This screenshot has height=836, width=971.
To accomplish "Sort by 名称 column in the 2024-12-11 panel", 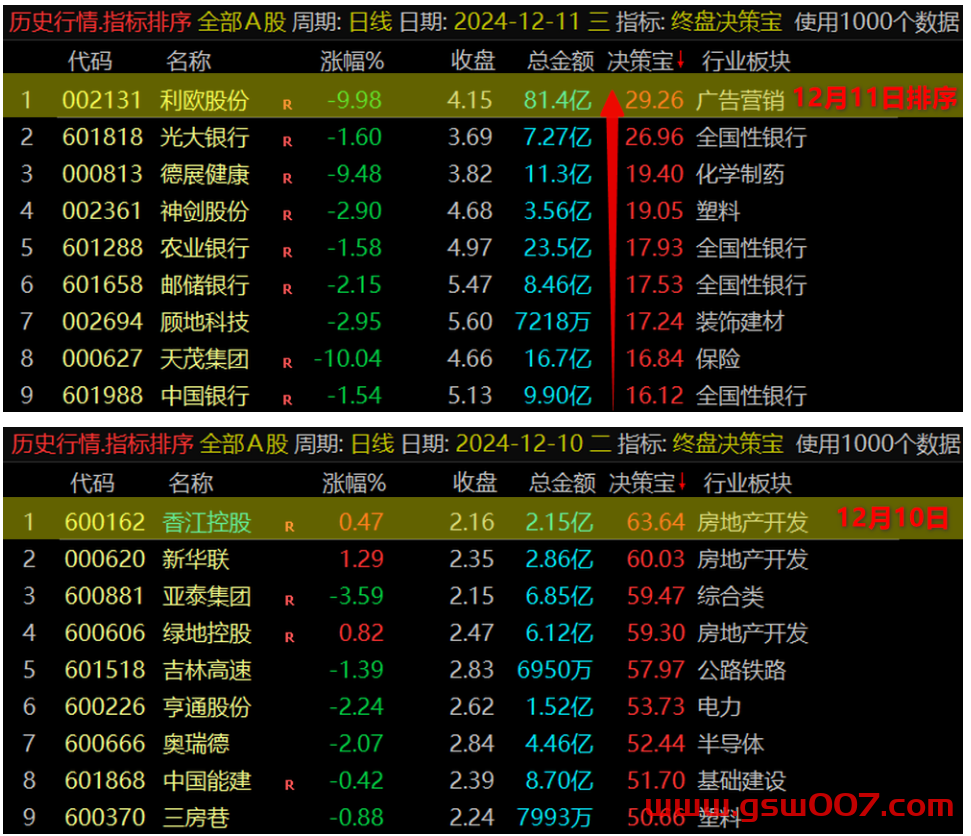I will click(x=188, y=61).
